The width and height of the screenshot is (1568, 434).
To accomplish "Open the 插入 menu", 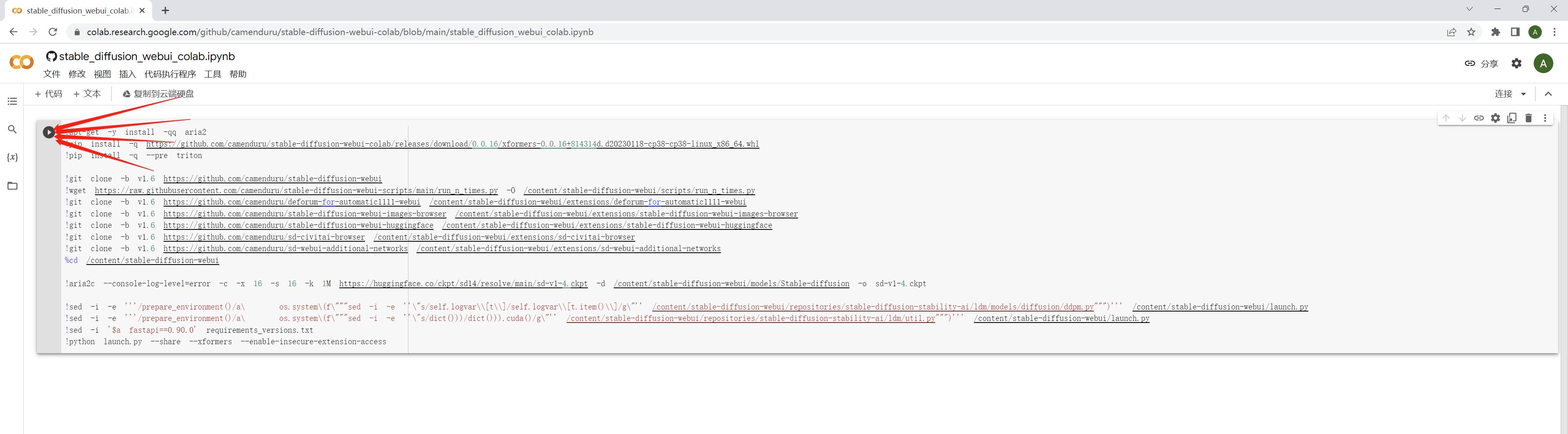I will coord(128,74).
